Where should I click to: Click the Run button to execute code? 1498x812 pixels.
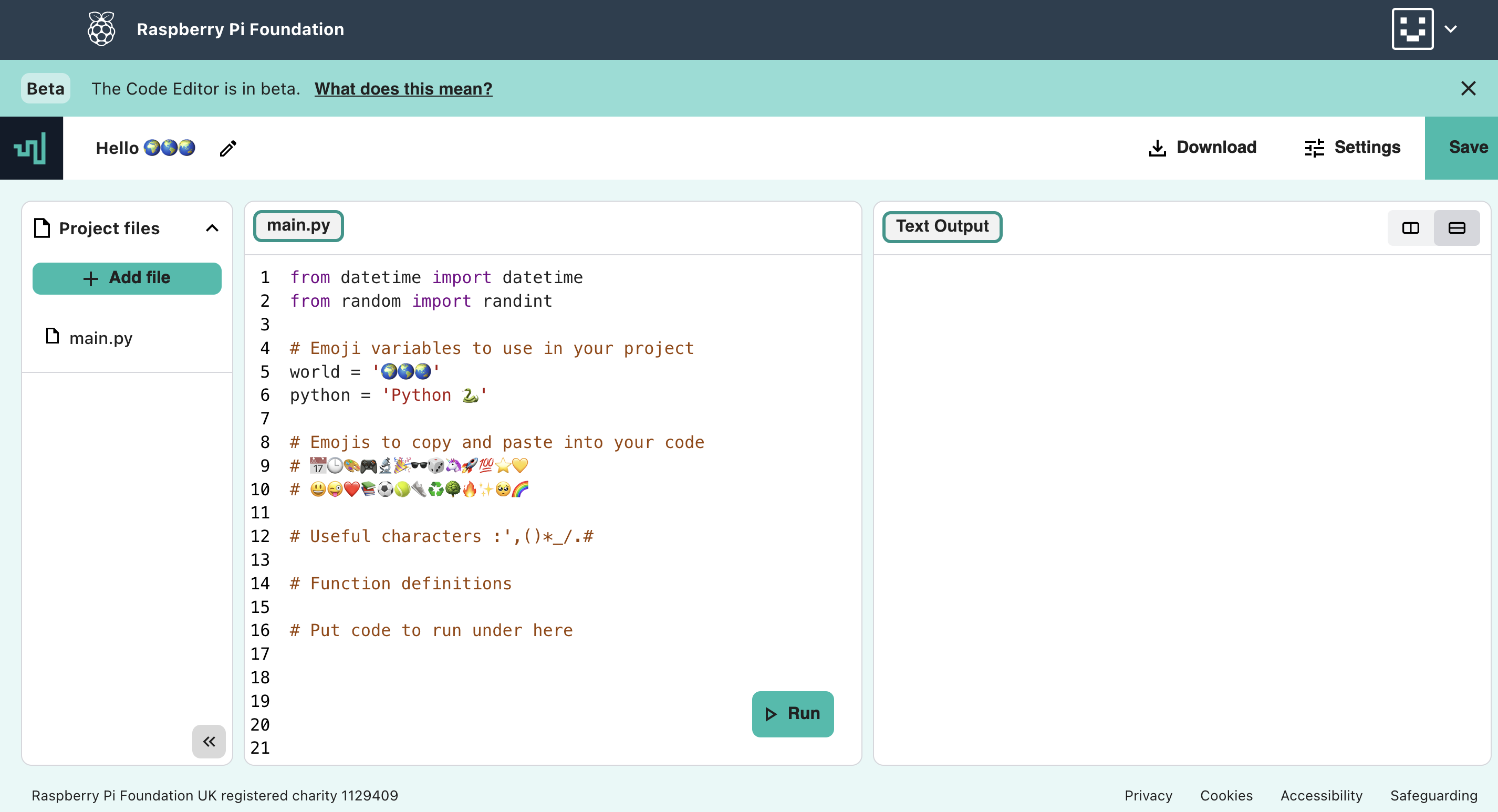pyautogui.click(x=793, y=714)
